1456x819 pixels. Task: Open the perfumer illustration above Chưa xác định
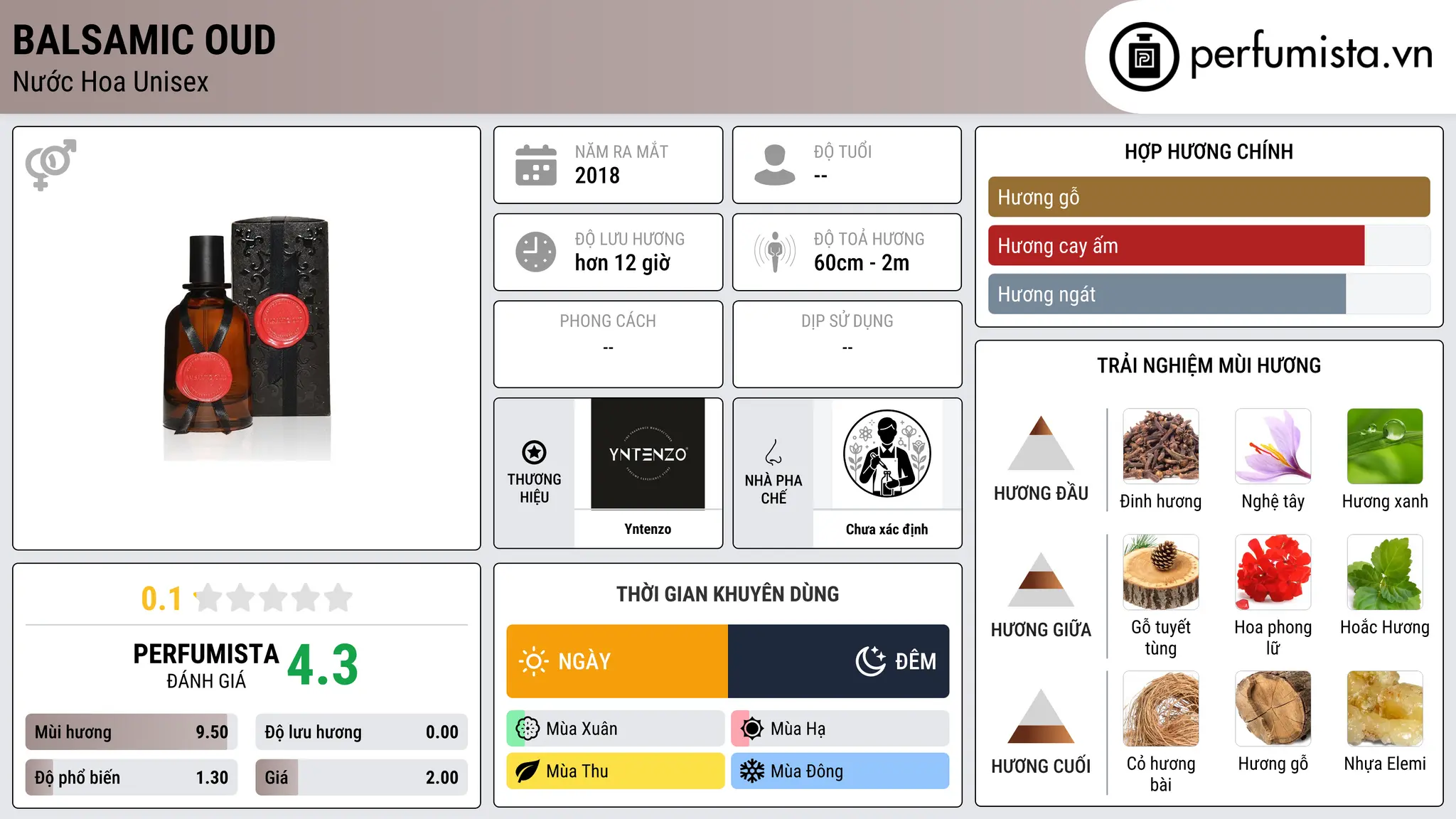[x=887, y=454]
